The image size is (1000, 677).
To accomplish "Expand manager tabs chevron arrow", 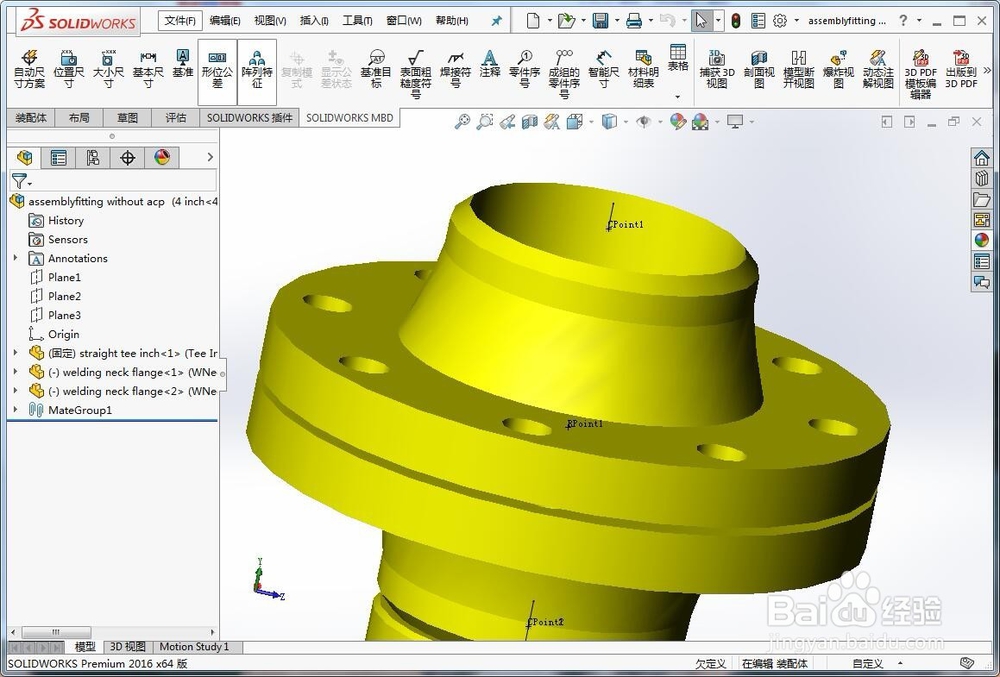I will tap(210, 157).
